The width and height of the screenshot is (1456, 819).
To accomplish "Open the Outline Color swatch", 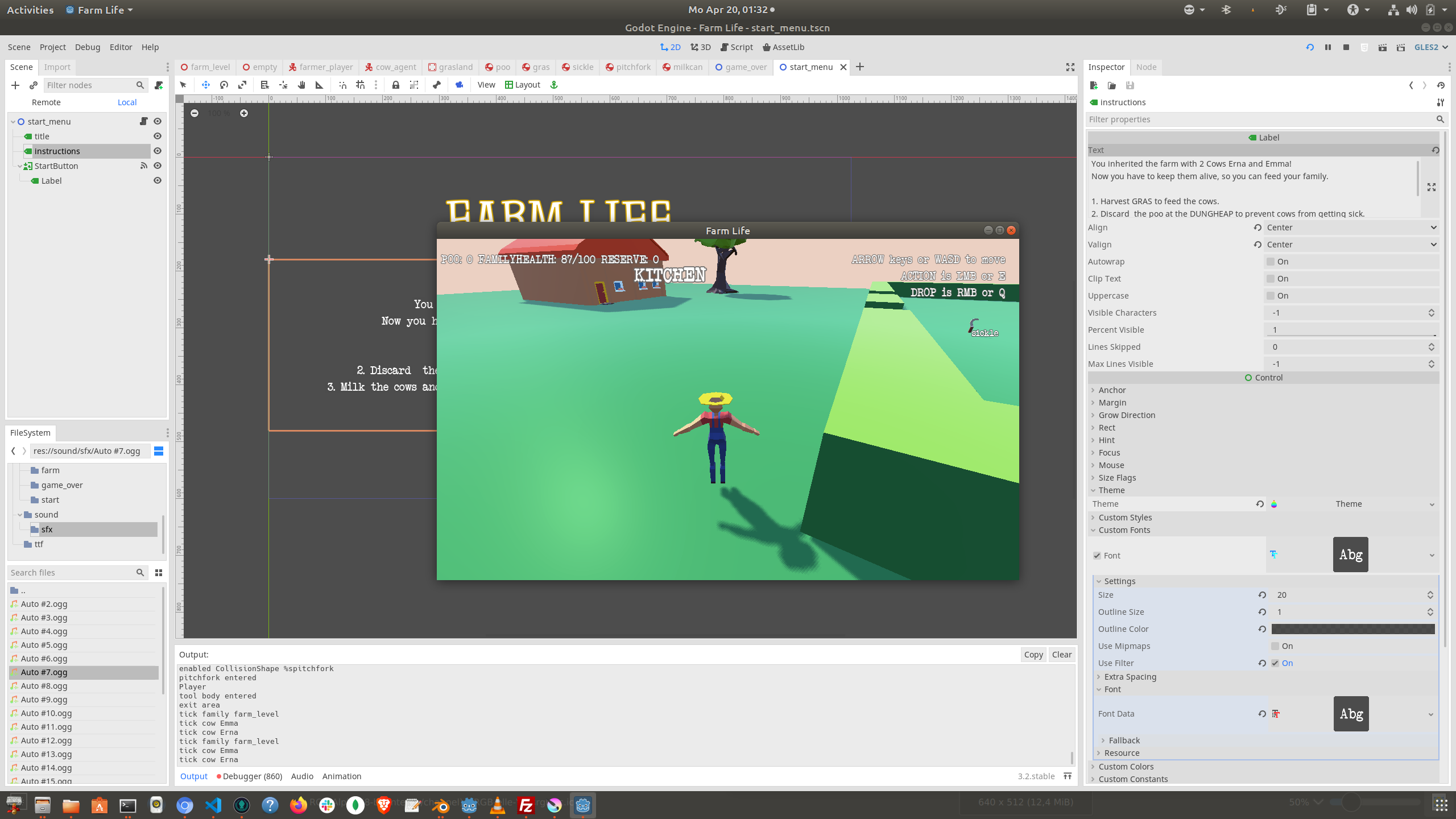I will pyautogui.click(x=1352, y=629).
